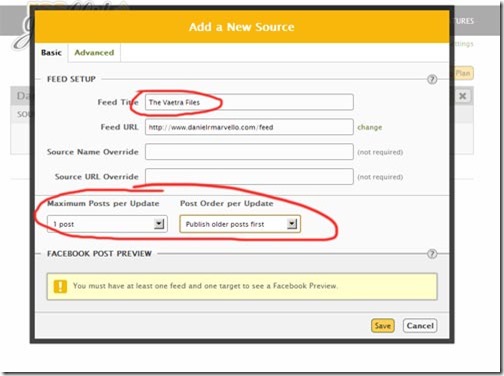Screen dimensions: 504x376
Task: Click the change link beside Feed URL
Action: [x=370, y=127]
